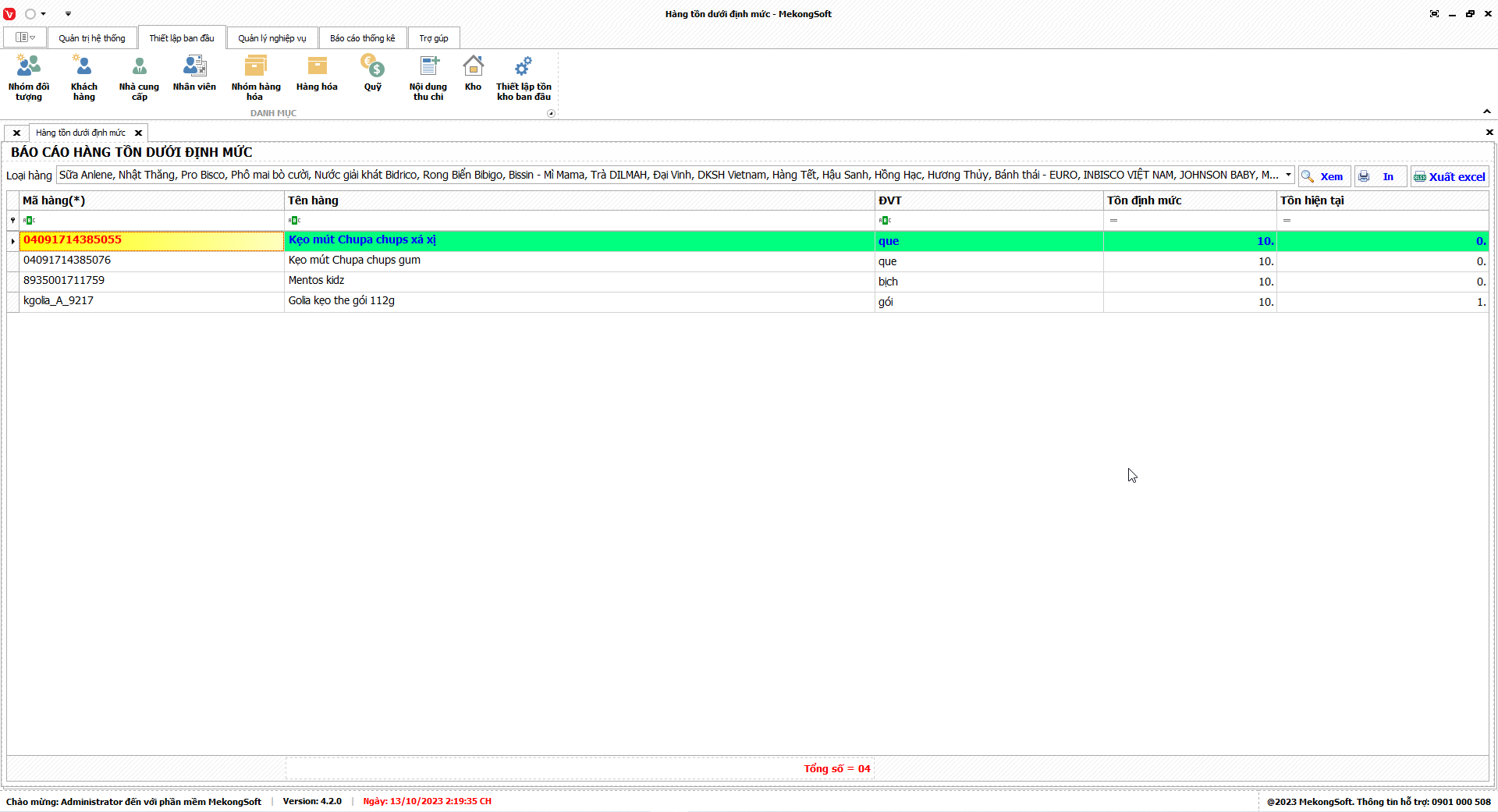Switch to Quản trị hệ thống tab
The image size is (1498, 812).
(92, 38)
